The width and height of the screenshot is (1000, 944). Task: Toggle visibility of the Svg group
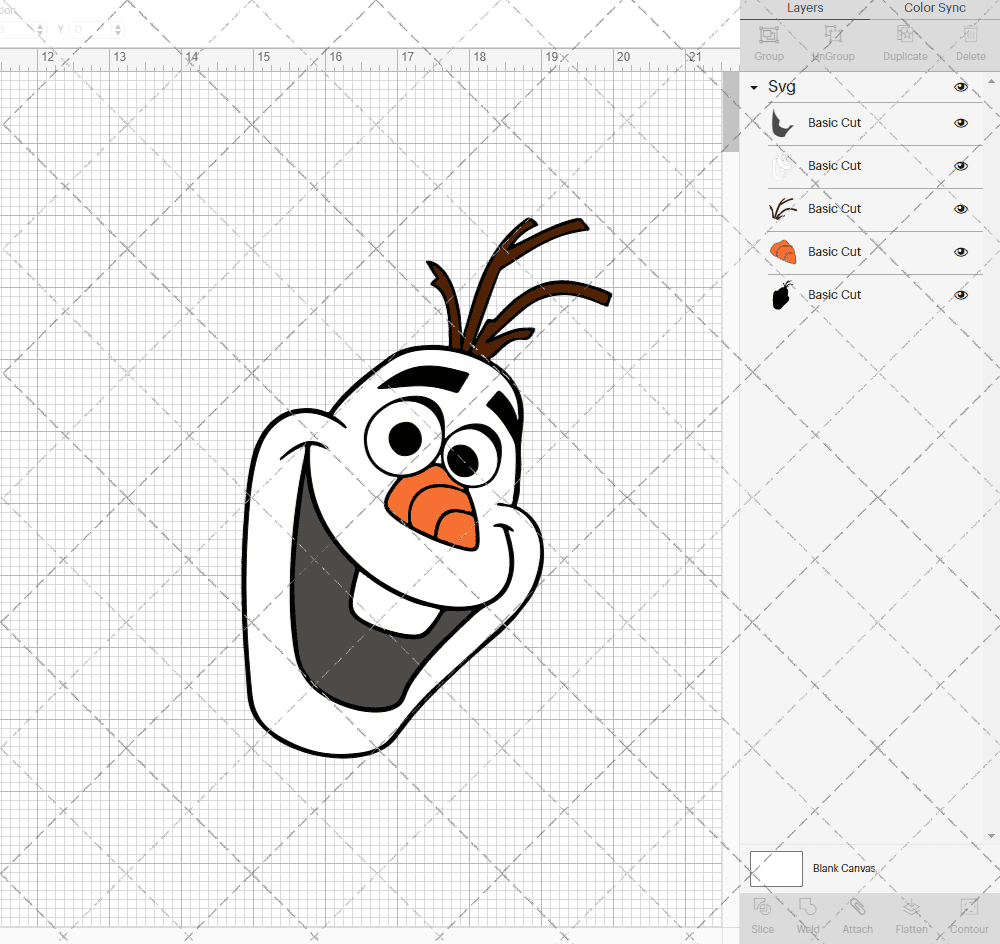pos(960,87)
